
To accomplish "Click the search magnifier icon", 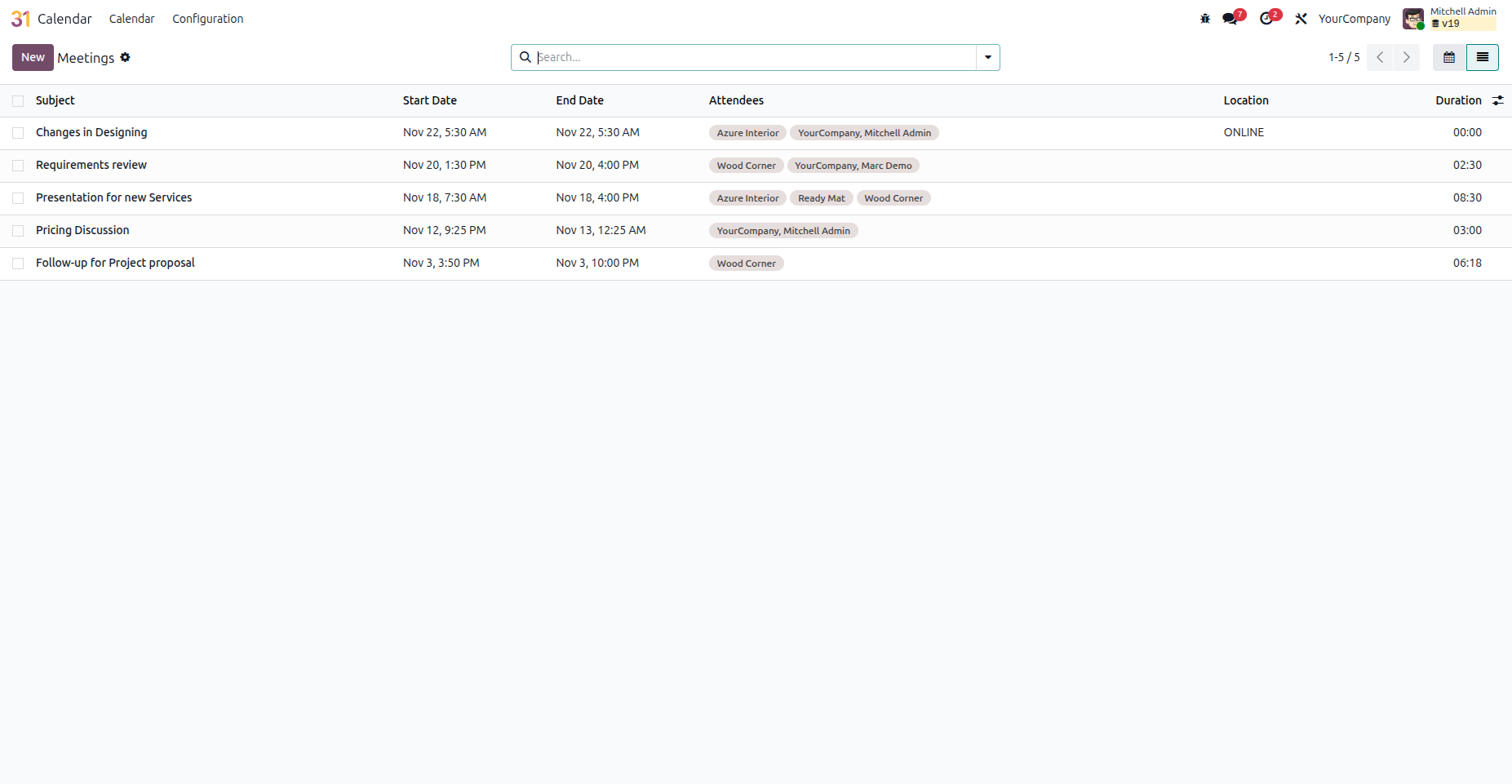I will [525, 57].
